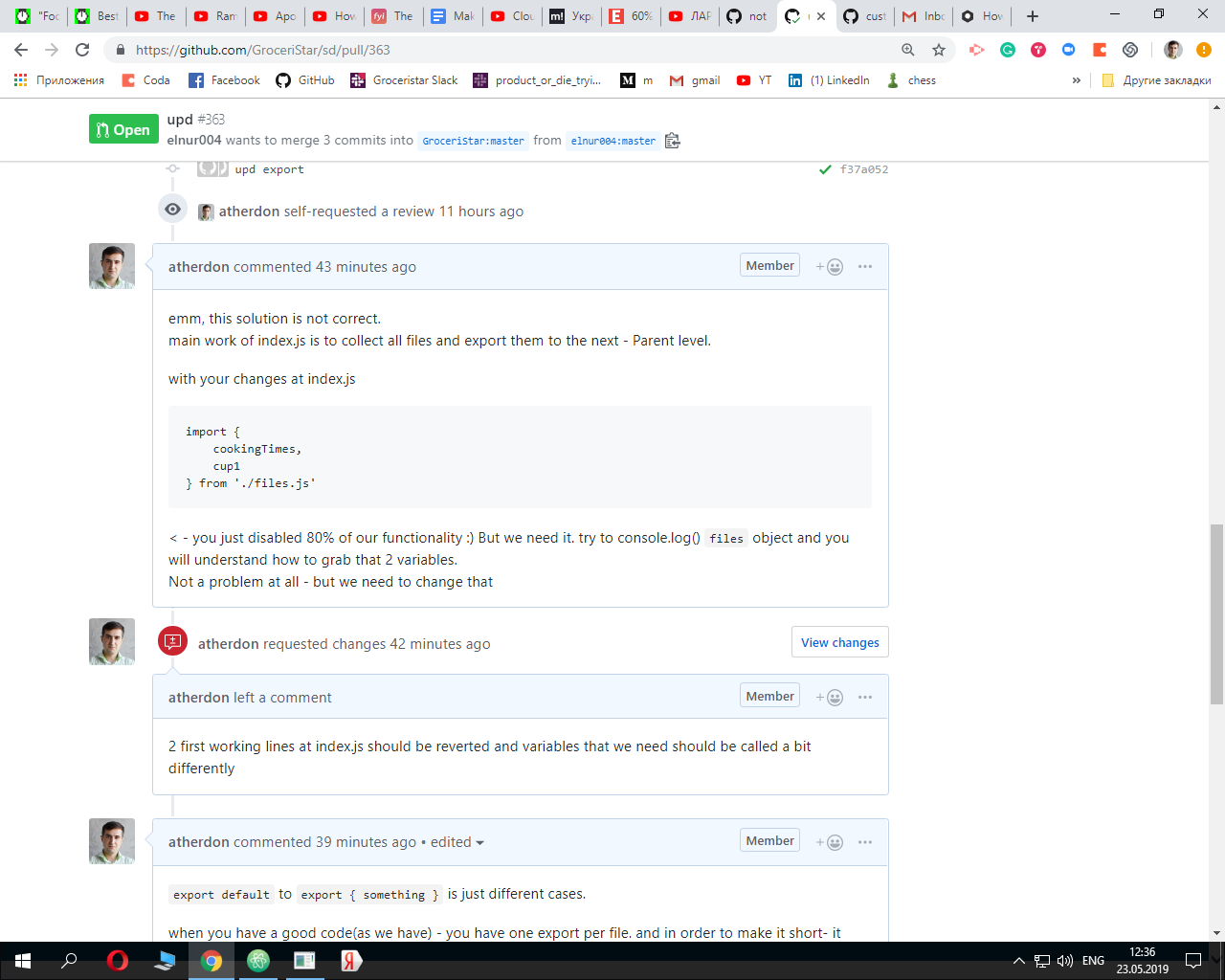Switch the ENG input language indicator
The image size is (1225, 980).
[1093, 961]
